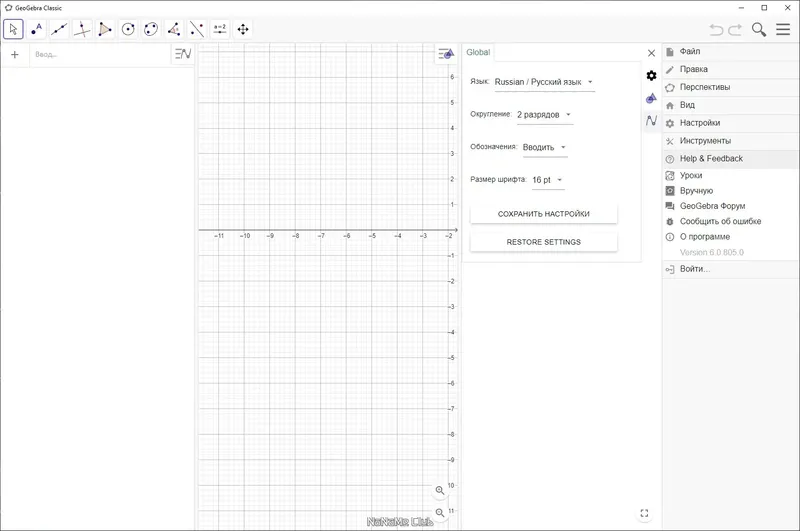This screenshot has width=800, height=531.
Task: Click Сообщить об ошибке item
Action: tap(731, 221)
